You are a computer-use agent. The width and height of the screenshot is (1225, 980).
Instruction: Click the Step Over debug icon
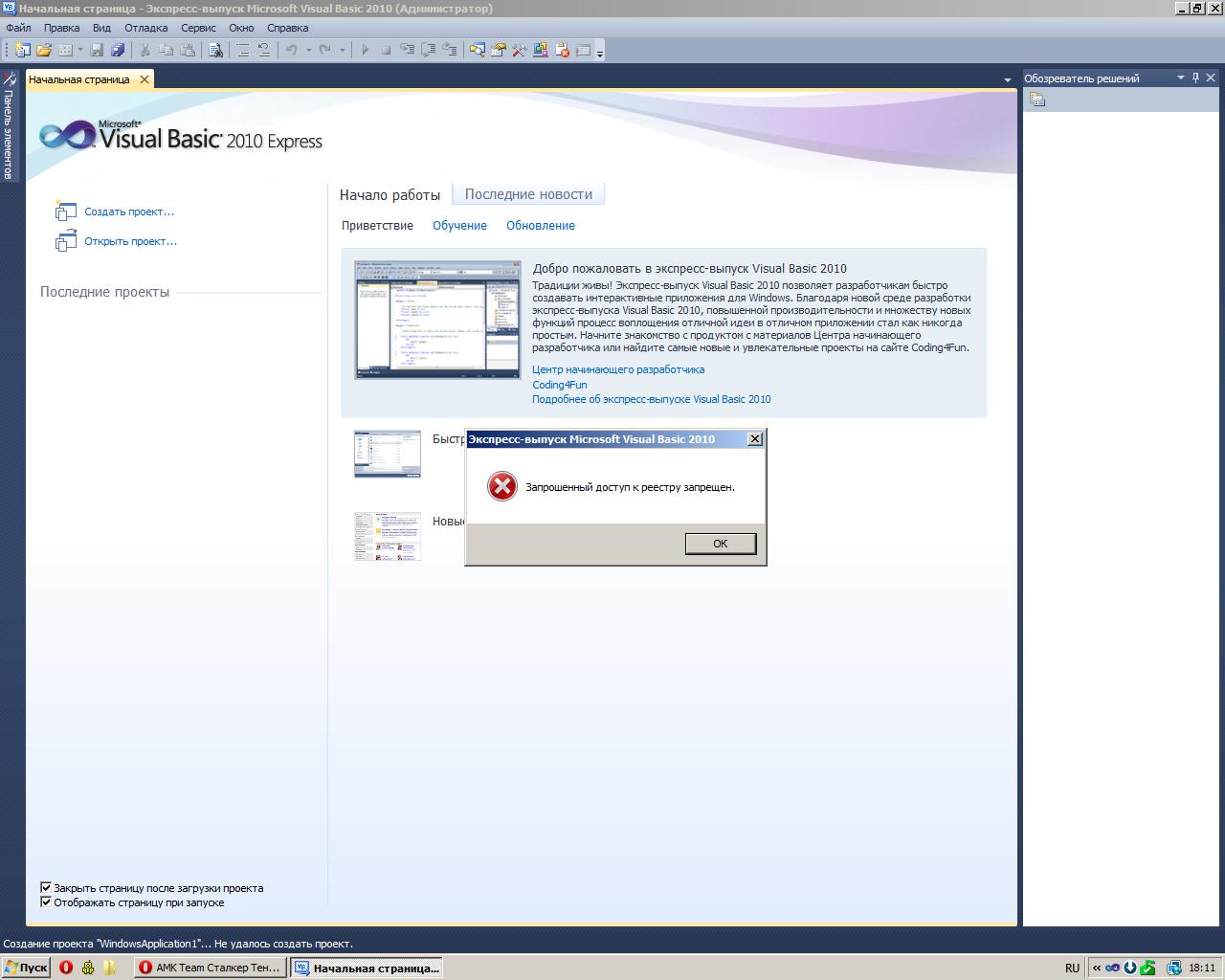pyautogui.click(x=428, y=50)
